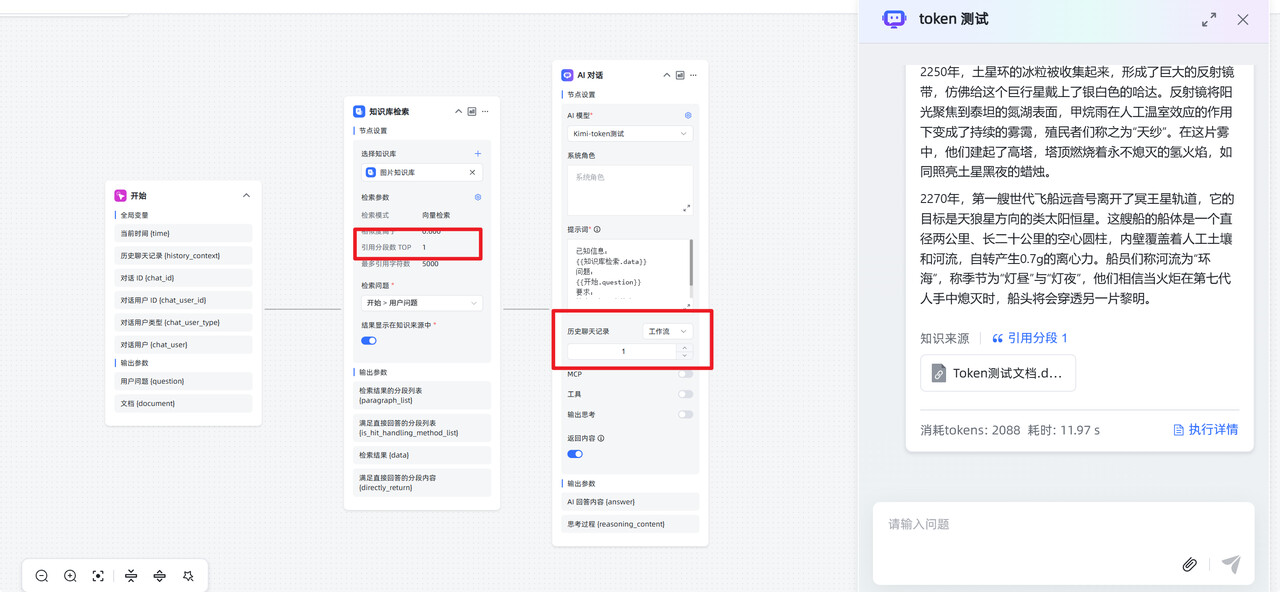Open AI 模型 parameter settings gear
Viewport: 1280px width, 592px height.
pyautogui.click(x=687, y=115)
